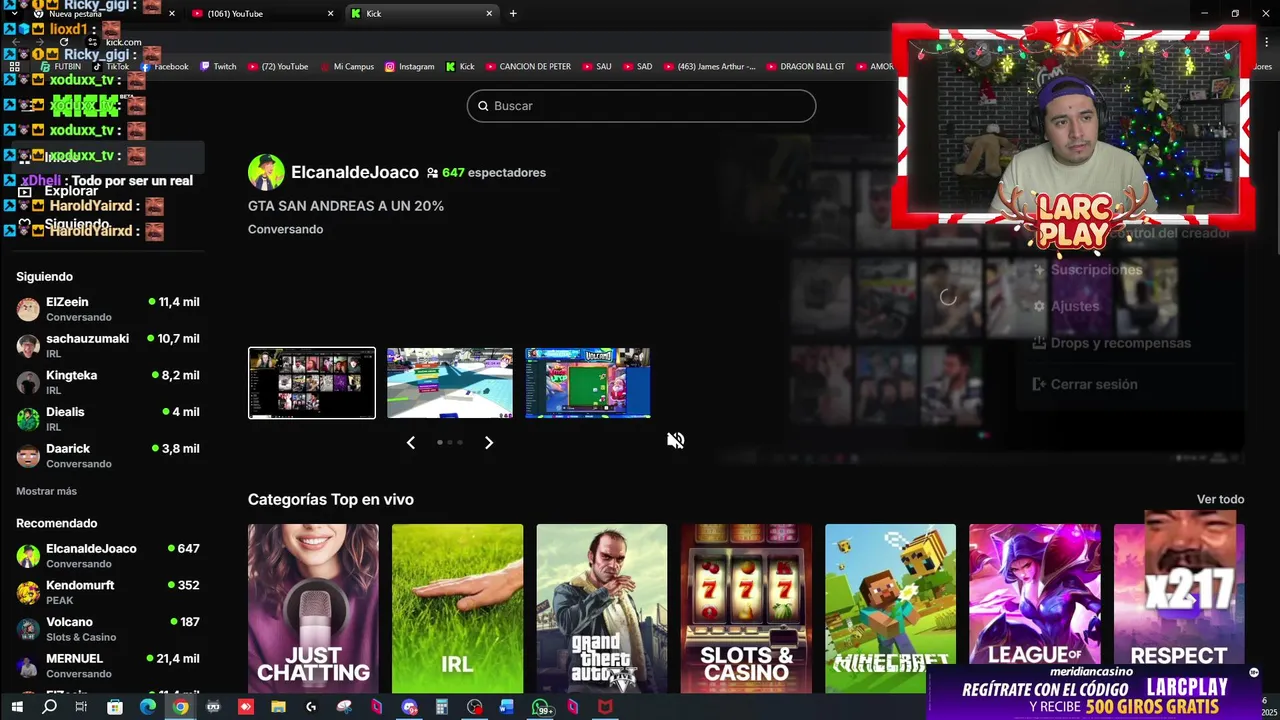Image resolution: width=1280 pixels, height=720 pixels.
Task: Open Diealis channel in sidebar
Action: (x=108, y=419)
